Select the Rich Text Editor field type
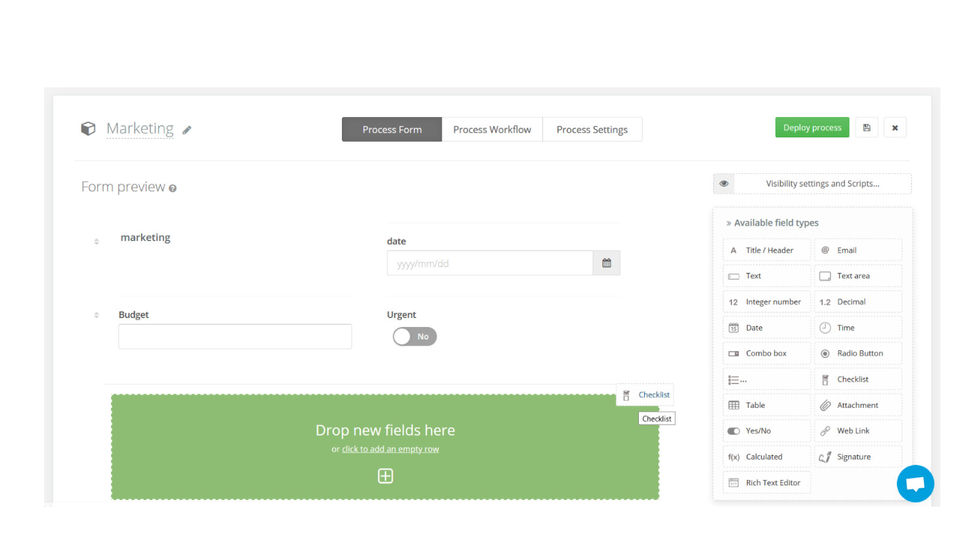This screenshot has height=540, width=960. pos(767,482)
